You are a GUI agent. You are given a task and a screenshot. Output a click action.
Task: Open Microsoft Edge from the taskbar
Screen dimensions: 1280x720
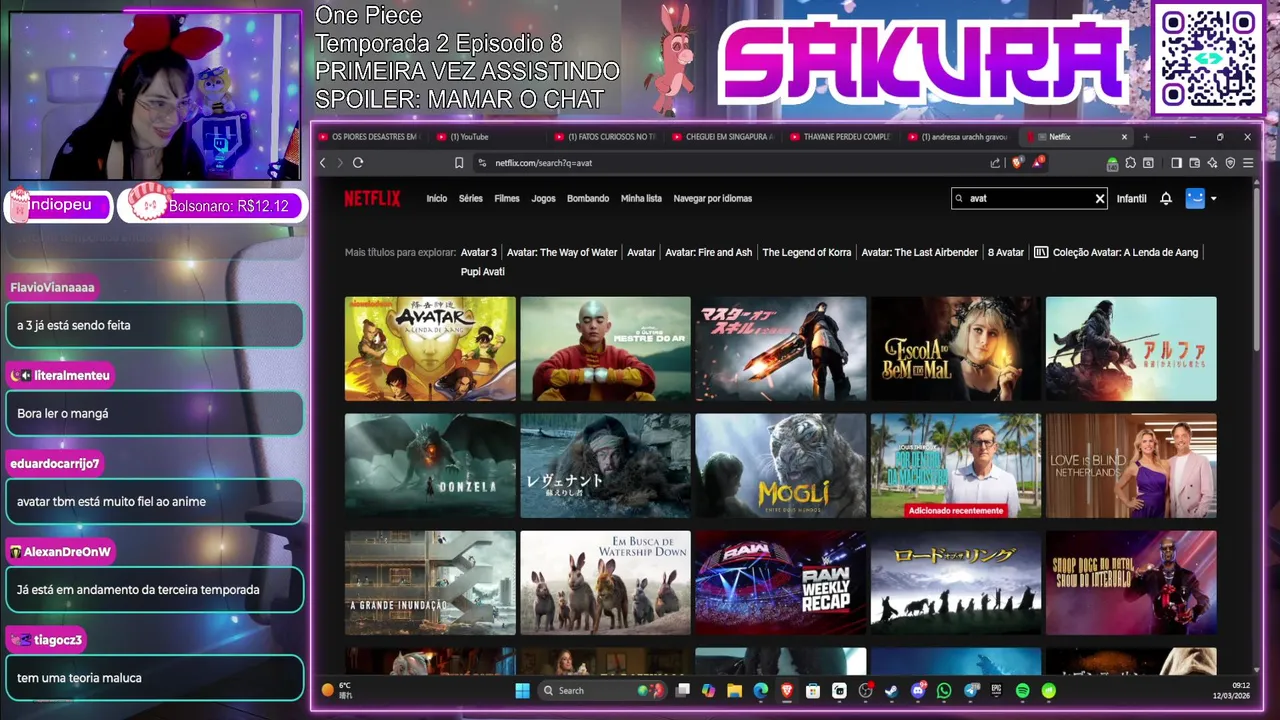(x=761, y=690)
